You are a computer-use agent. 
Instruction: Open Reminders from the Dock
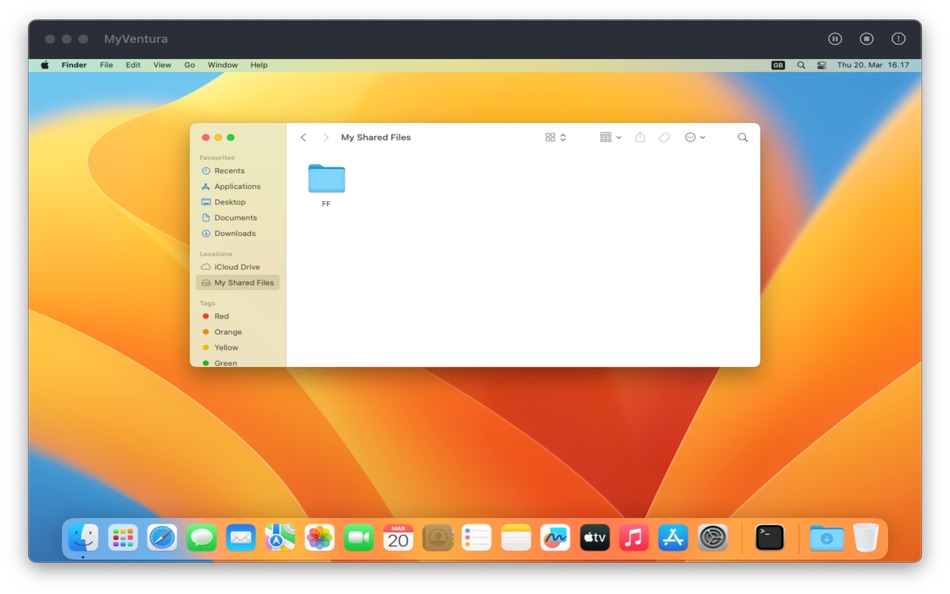(x=476, y=537)
